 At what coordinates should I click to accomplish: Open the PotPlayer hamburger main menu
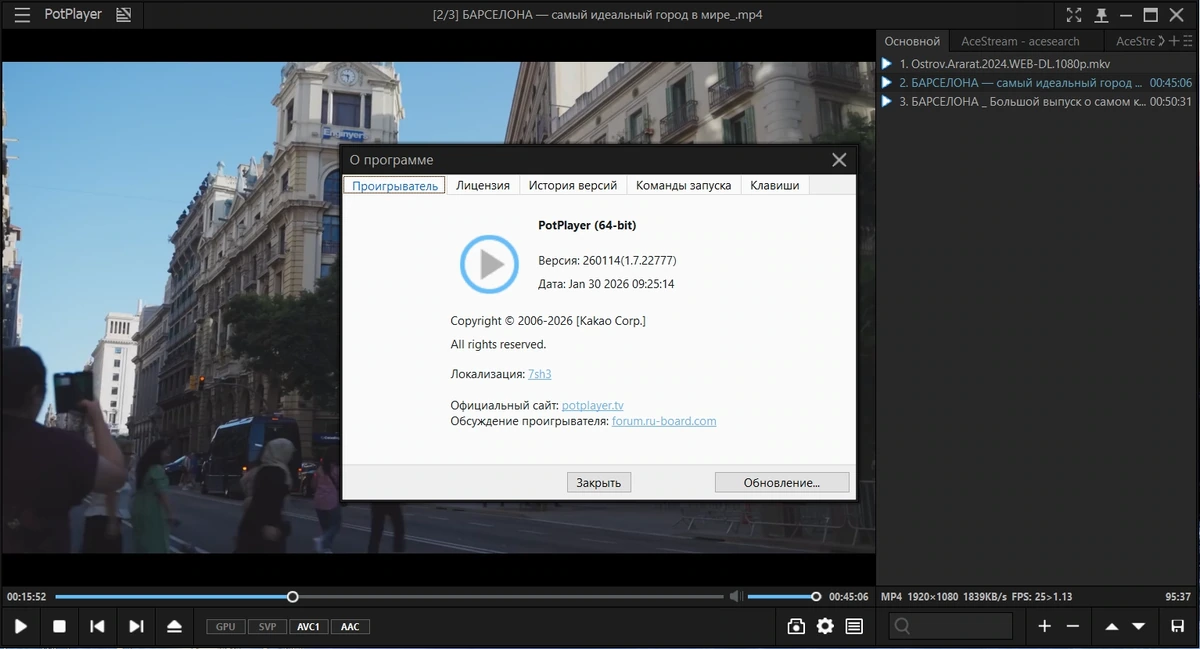[21, 15]
